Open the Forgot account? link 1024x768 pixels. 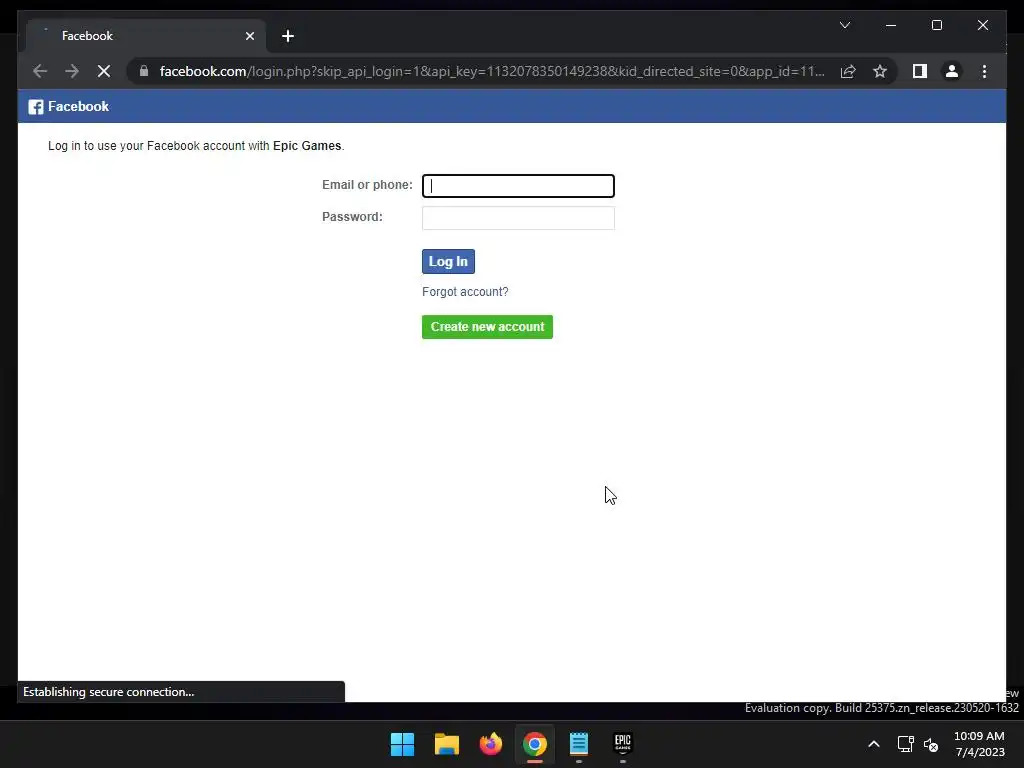pyautogui.click(x=465, y=292)
